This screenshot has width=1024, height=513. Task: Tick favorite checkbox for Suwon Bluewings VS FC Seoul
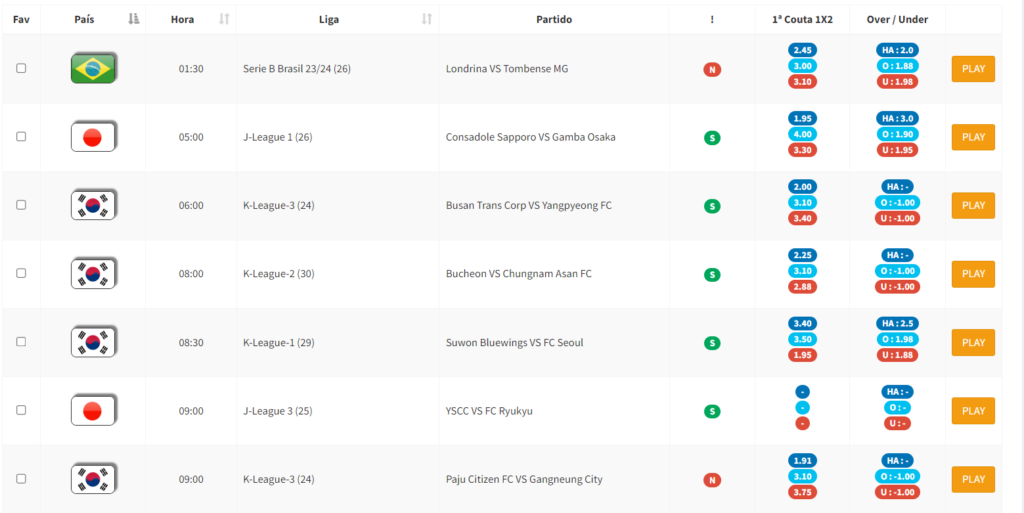(21, 342)
